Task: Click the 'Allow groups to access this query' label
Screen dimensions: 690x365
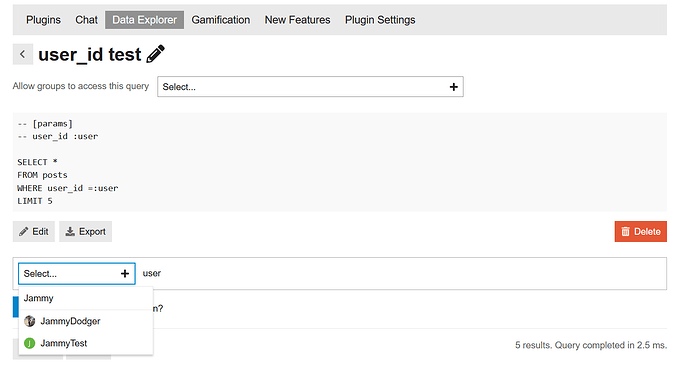Action: (x=81, y=86)
